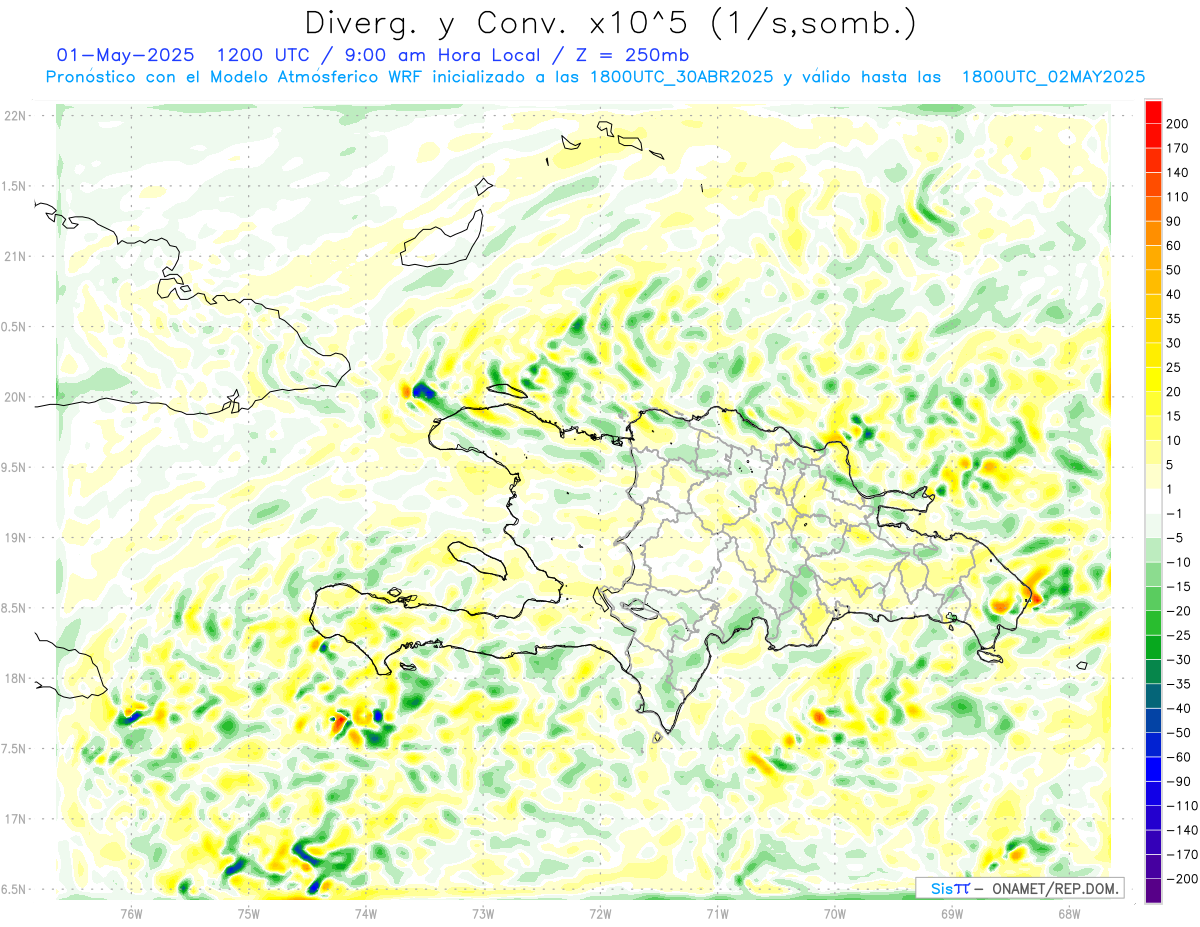Click the axis label '8.5N'
1200x927 pixels.
pos(13,608)
